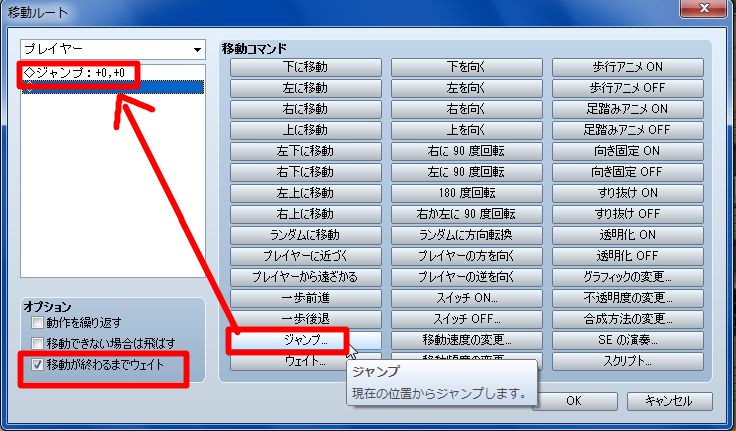The width and height of the screenshot is (736, 431).
Task: Turn 歩行アニメ ON
Action: (x=628, y=67)
